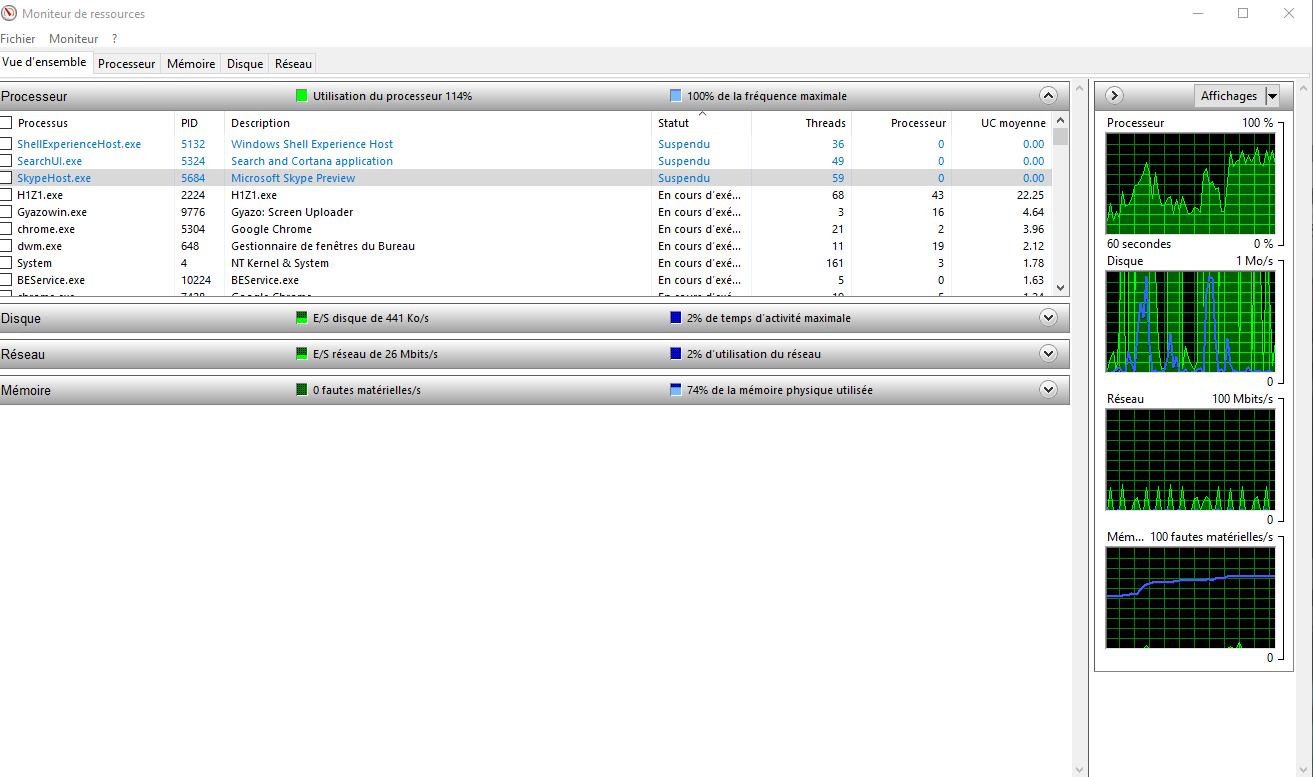Image resolution: width=1313 pixels, height=777 pixels.
Task: Open the Fichier menu
Action: [18, 39]
